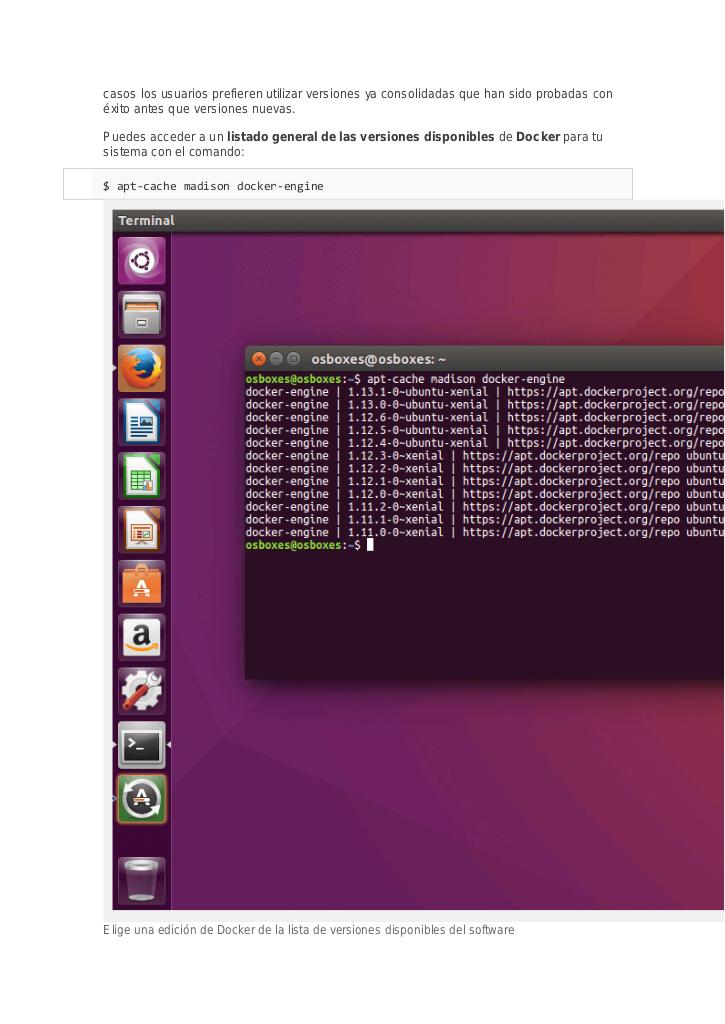The image size is (725, 1024).
Task: Click the bold text 'listado general de las versiones disponibles'
Action: click(361, 136)
